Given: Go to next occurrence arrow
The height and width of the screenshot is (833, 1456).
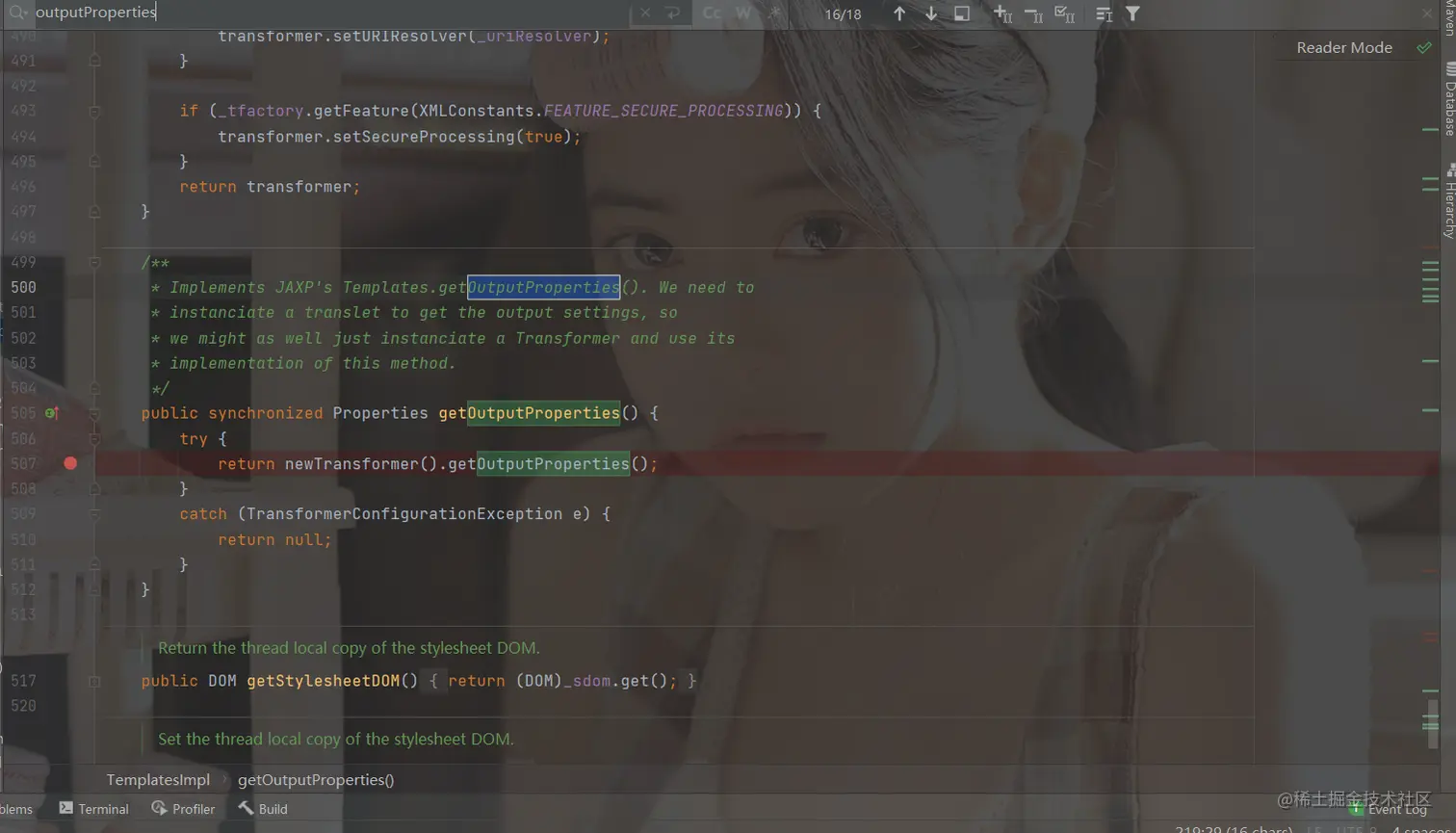Looking at the screenshot, I should click(x=931, y=13).
